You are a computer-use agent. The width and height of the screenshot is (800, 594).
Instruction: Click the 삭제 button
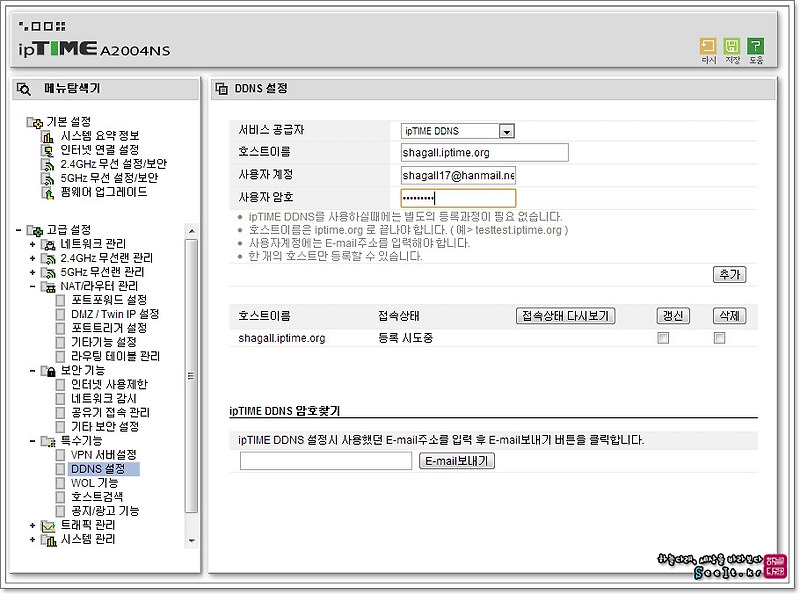pyautogui.click(x=729, y=316)
